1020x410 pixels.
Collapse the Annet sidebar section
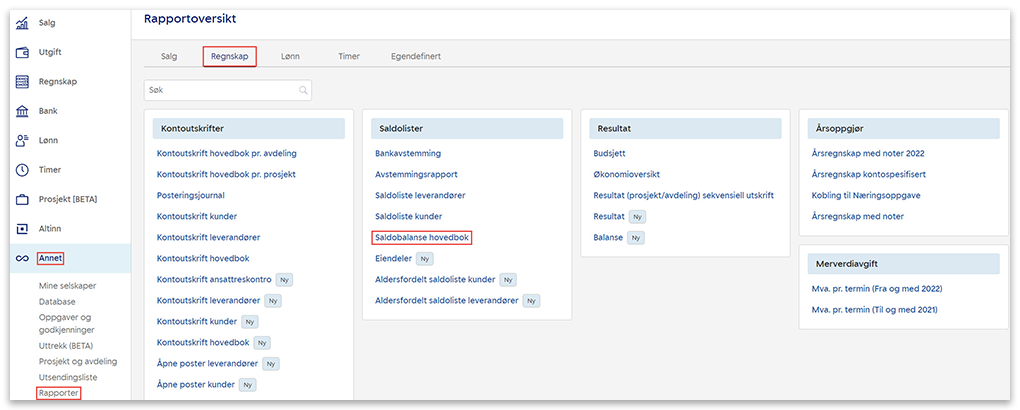click(x=50, y=259)
